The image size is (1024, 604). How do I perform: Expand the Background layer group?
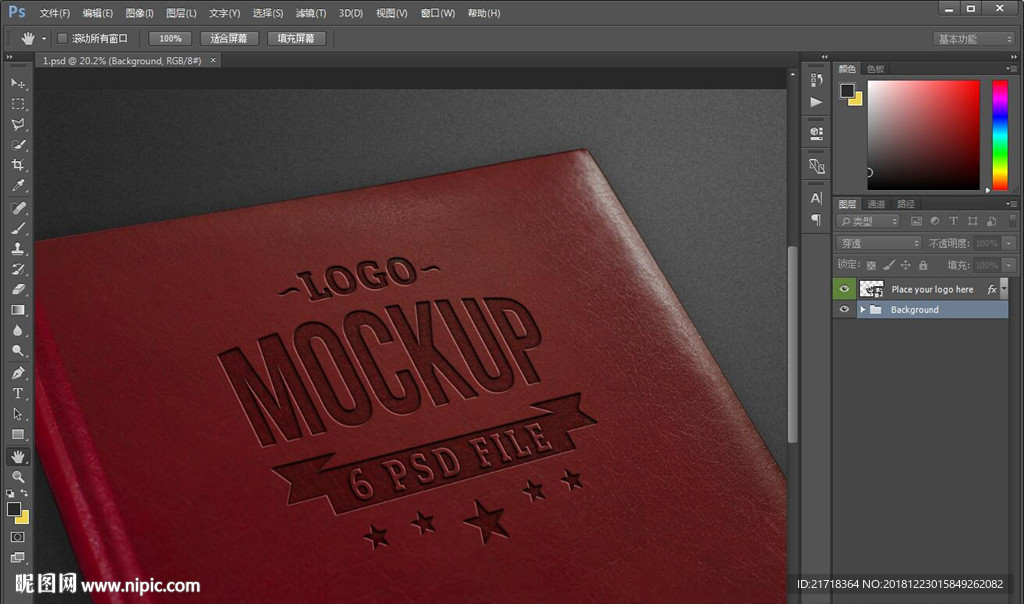pyautogui.click(x=863, y=310)
